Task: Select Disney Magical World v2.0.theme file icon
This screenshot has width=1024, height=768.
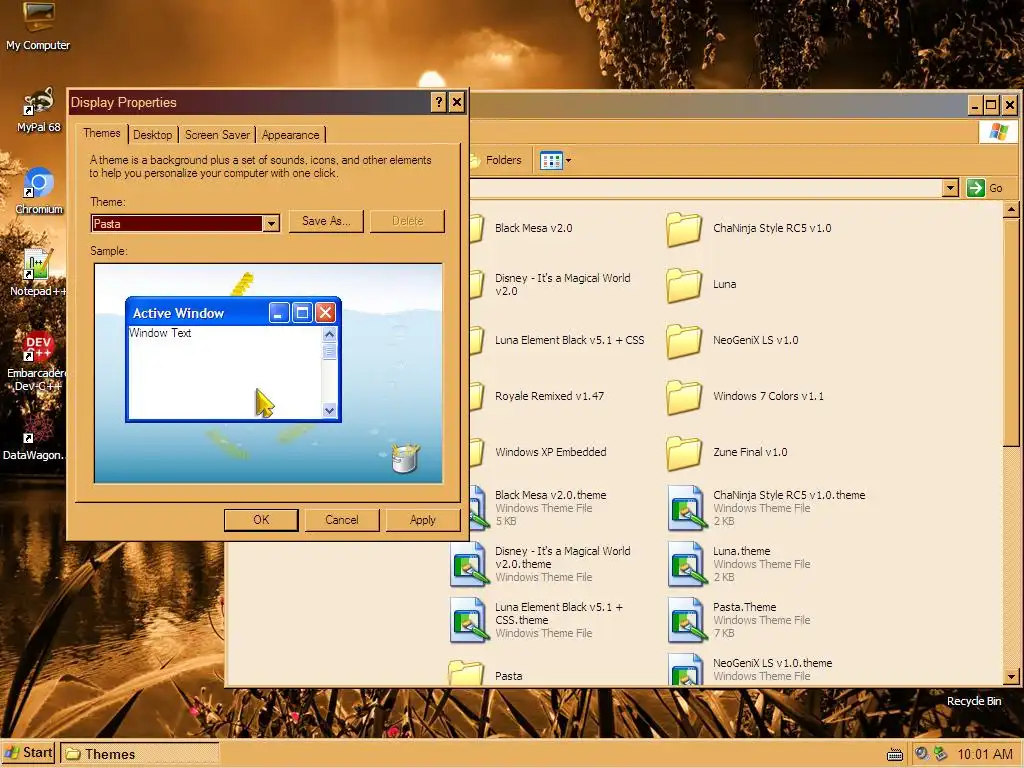Action: coord(469,564)
